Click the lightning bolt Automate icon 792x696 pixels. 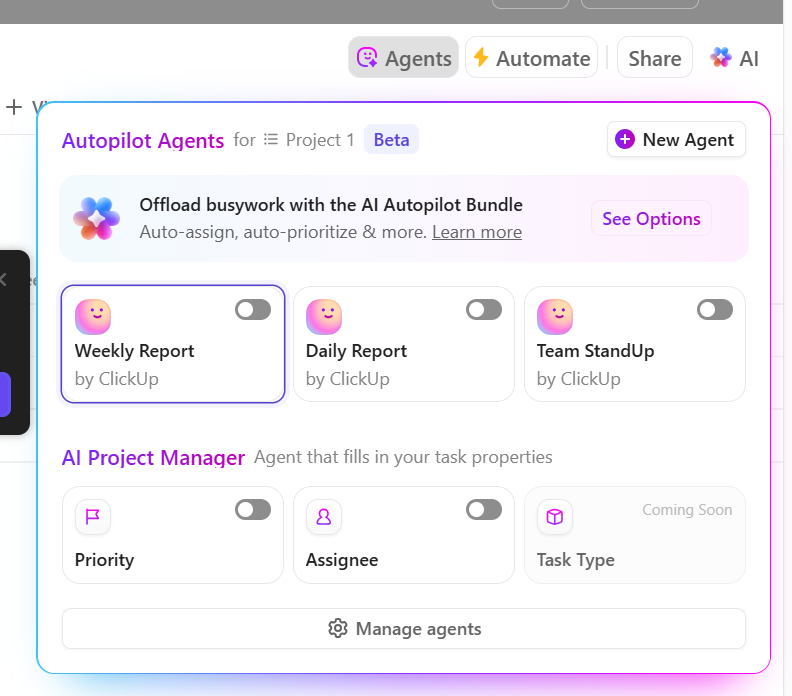click(481, 57)
